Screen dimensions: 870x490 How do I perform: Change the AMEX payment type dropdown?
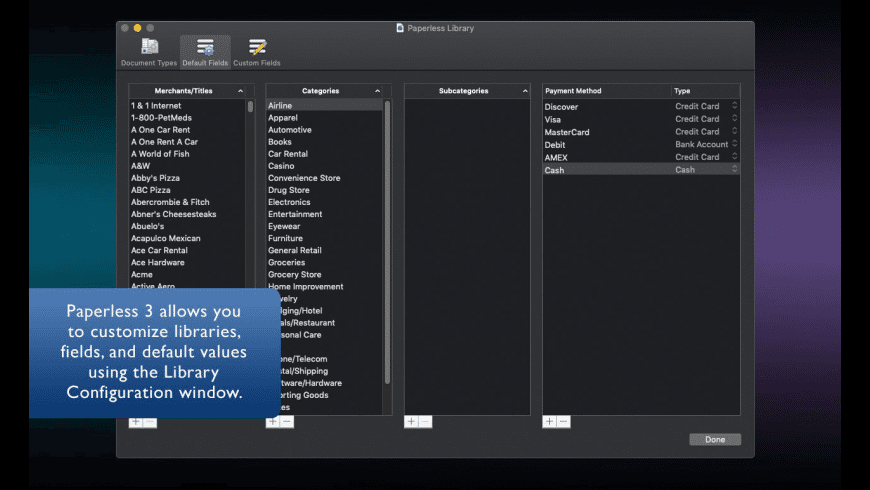click(x=706, y=157)
